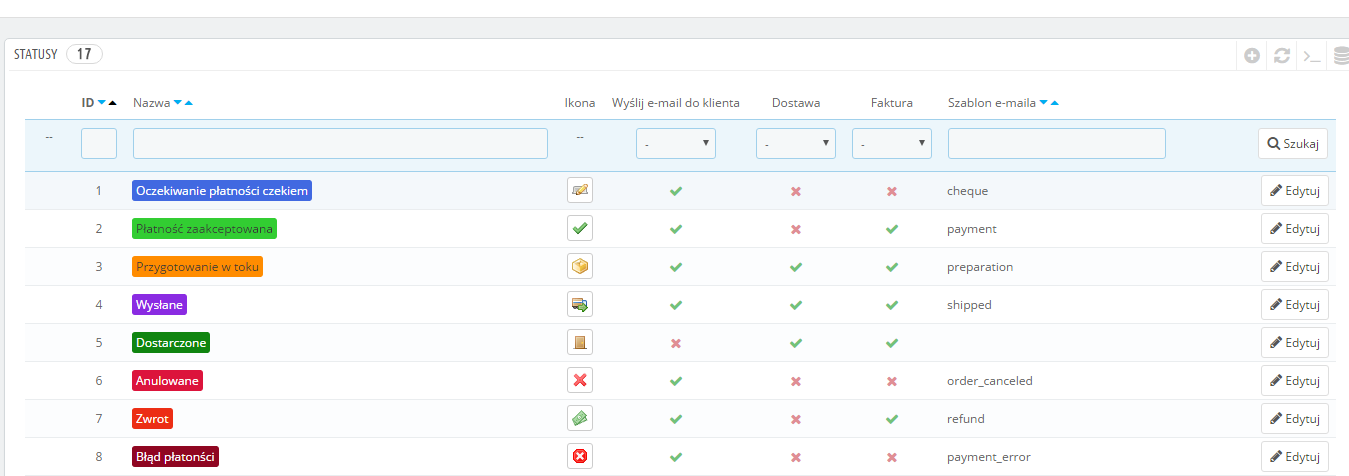Expand the Dostawa filter dropdown

pos(796,144)
